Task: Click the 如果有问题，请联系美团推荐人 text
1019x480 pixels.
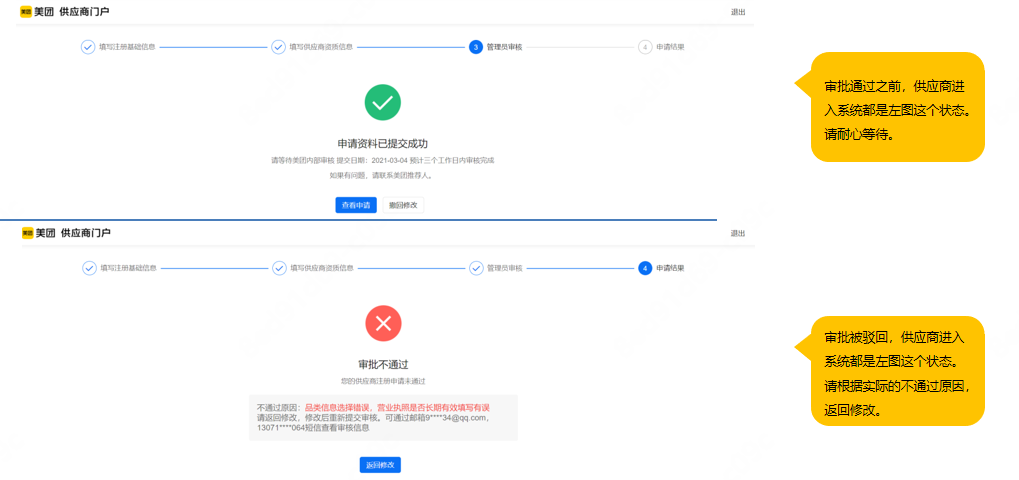Action: point(382,175)
